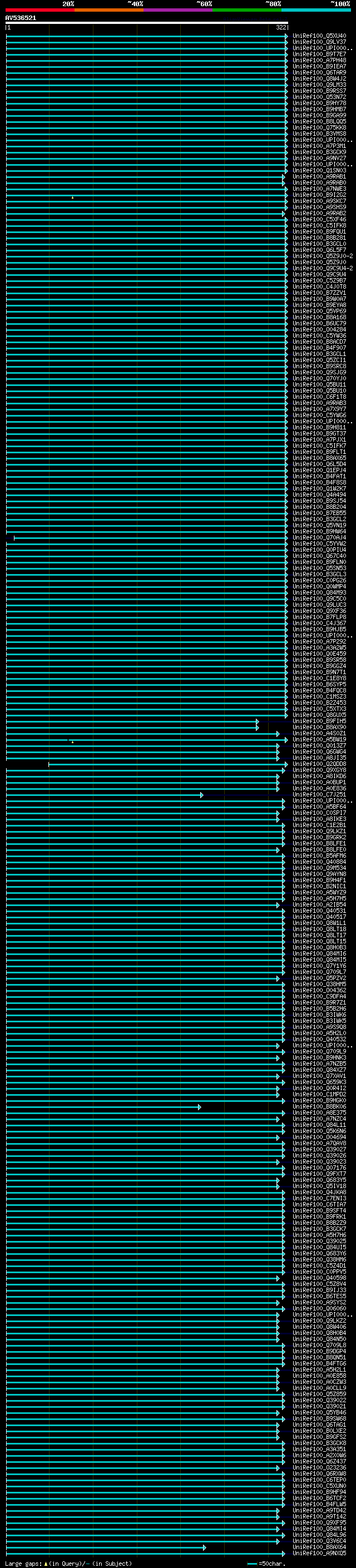Open hit UniRef100_B9T7E7
The height and width of the screenshot is (1568, 356).
pos(319,54)
